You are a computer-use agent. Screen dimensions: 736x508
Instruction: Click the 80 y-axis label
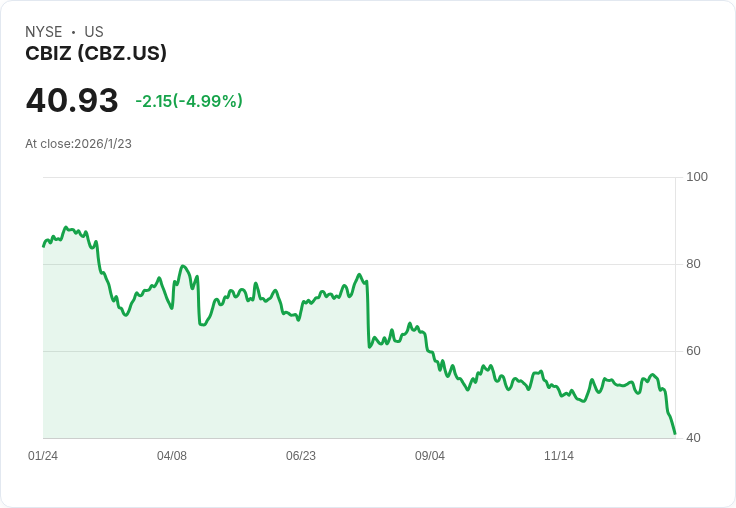(x=693, y=264)
